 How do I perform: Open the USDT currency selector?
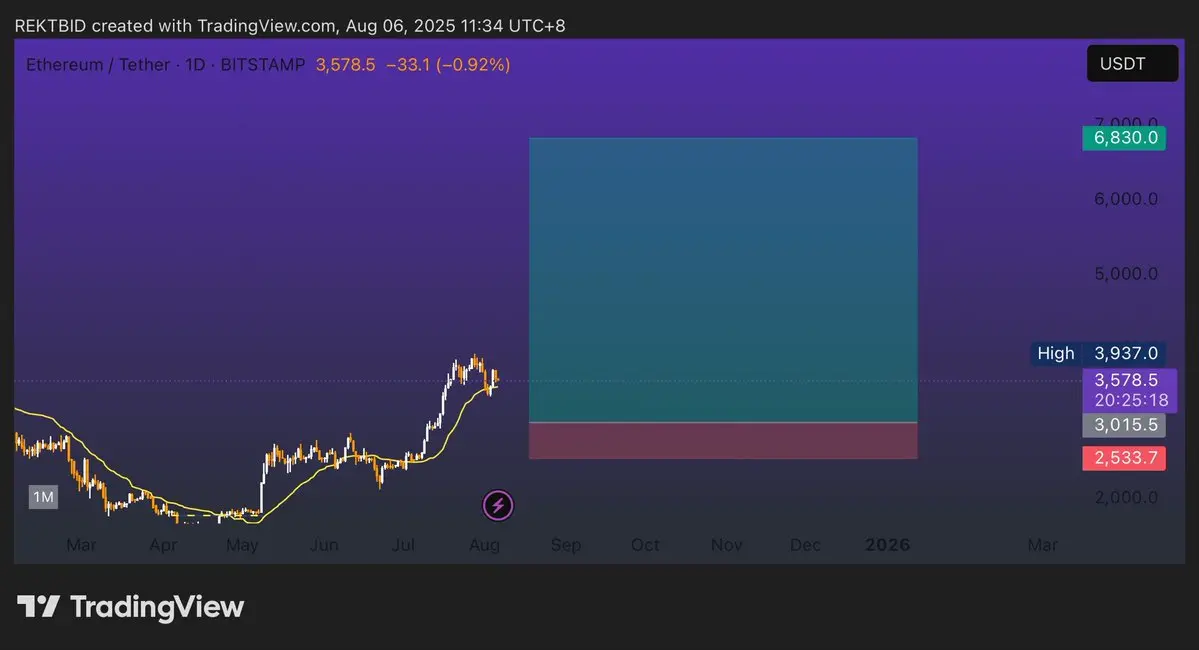[1132, 63]
